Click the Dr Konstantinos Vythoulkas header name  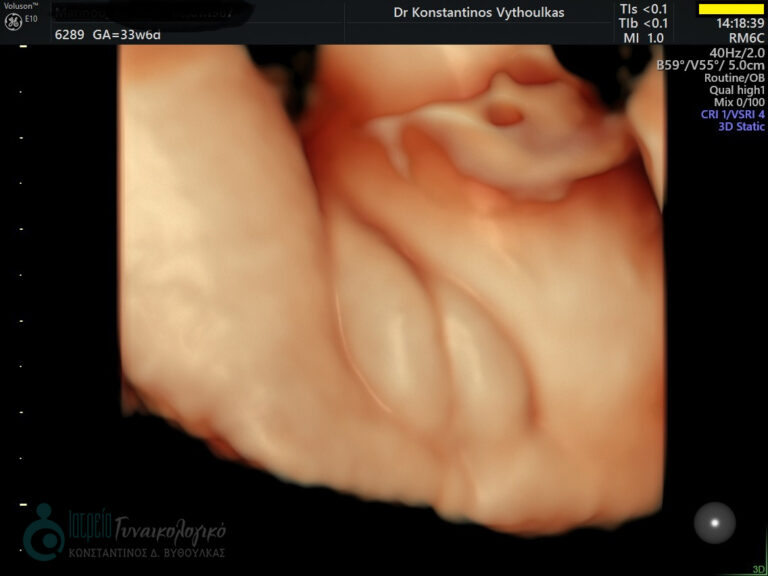479,13
